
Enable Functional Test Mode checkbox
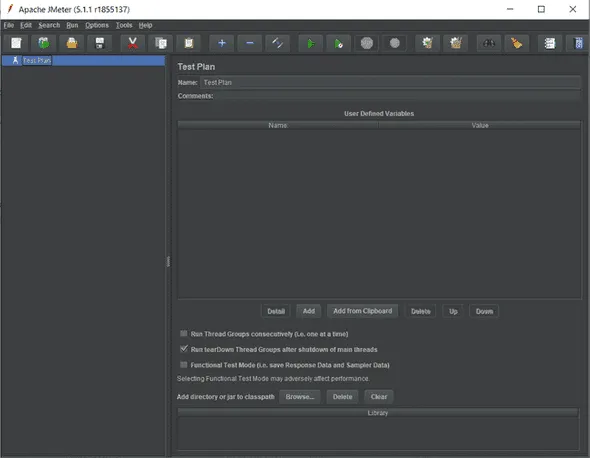click(184, 364)
